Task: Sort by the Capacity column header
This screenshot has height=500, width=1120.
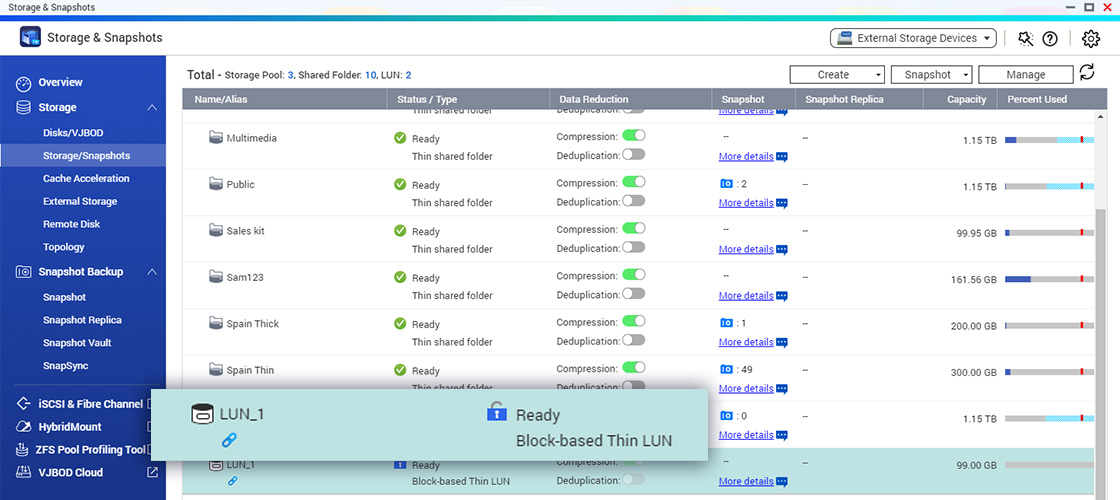Action: [x=966, y=99]
